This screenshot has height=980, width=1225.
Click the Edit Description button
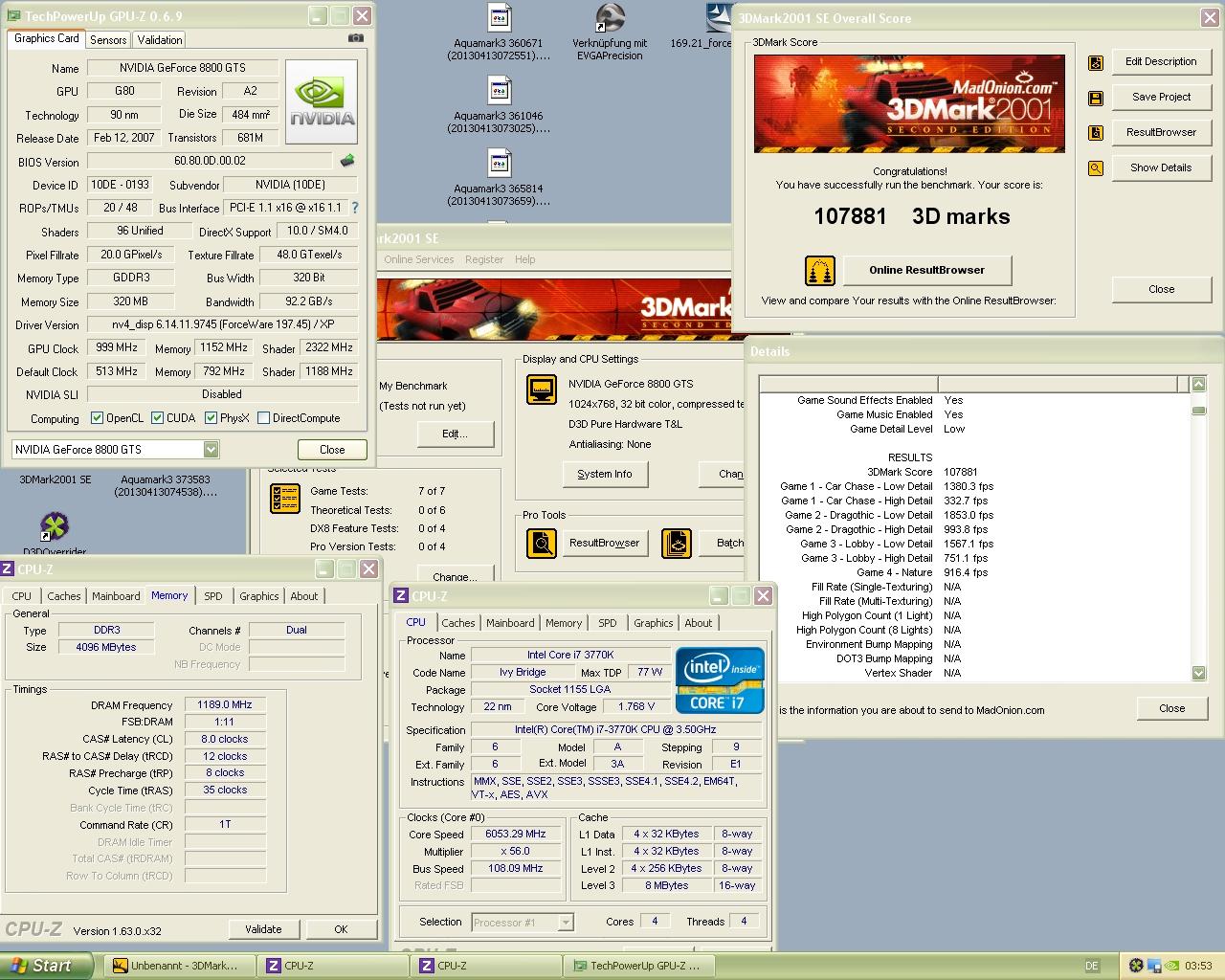[1161, 62]
